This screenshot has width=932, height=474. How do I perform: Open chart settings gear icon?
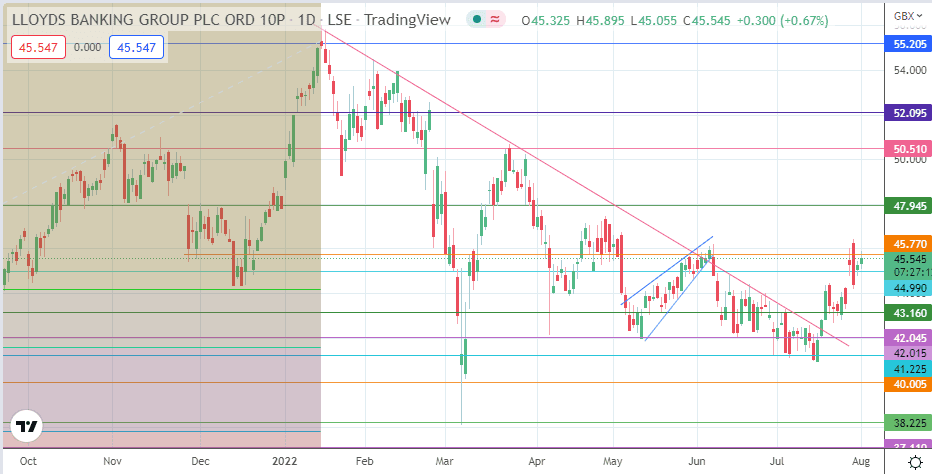[915, 462]
